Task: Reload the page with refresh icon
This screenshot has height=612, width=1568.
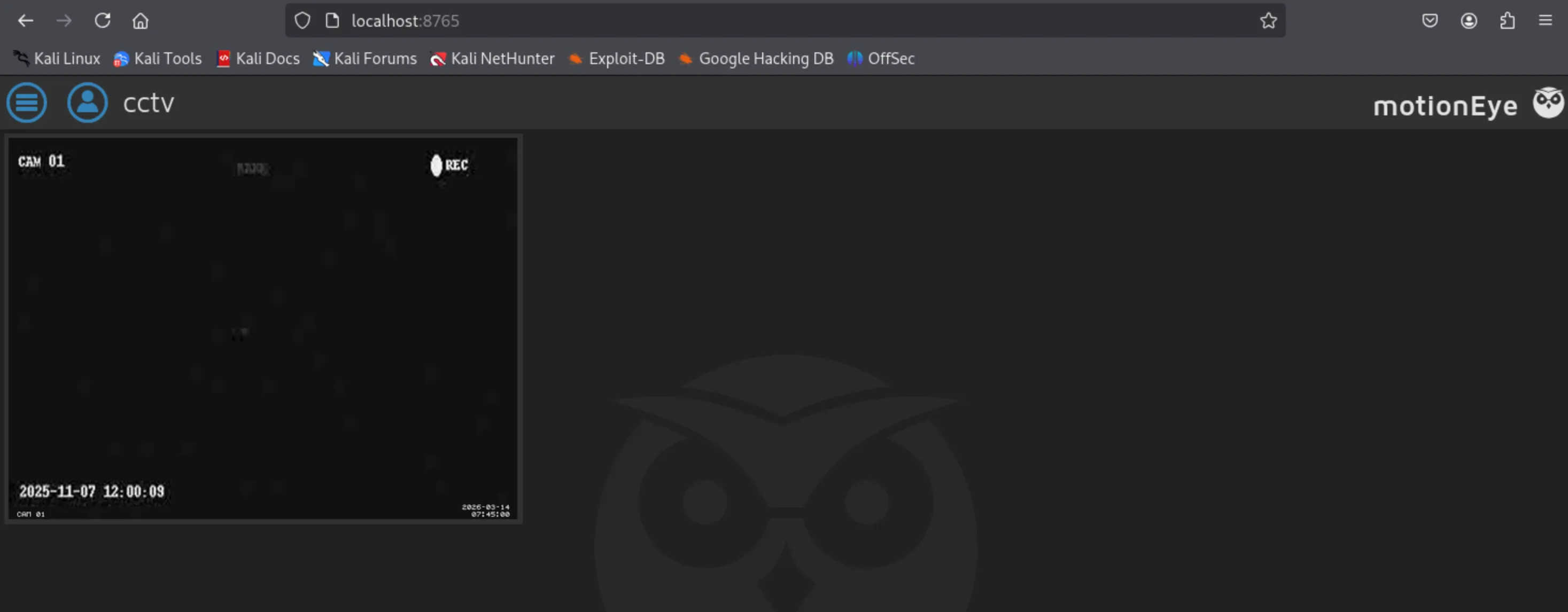Action: click(x=102, y=21)
